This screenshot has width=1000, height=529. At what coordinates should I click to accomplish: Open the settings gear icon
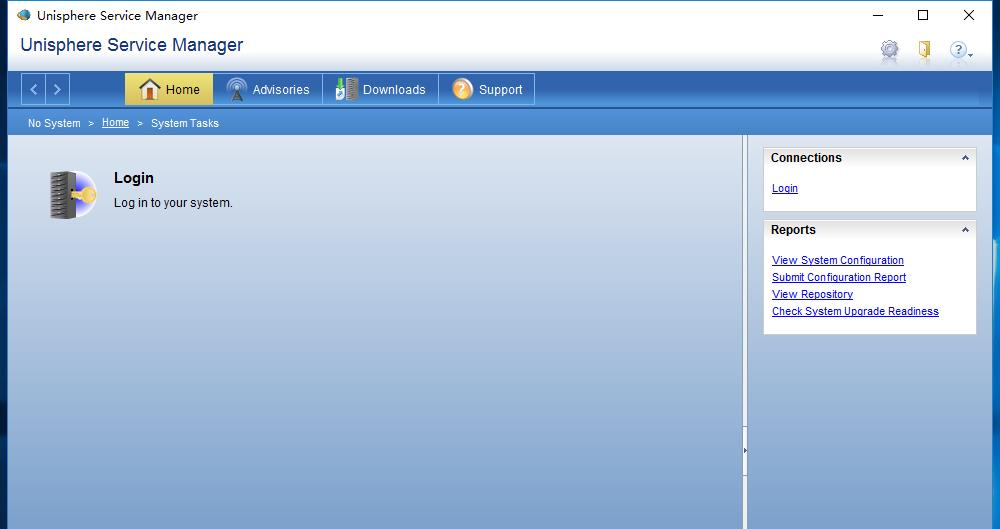pyautogui.click(x=889, y=49)
